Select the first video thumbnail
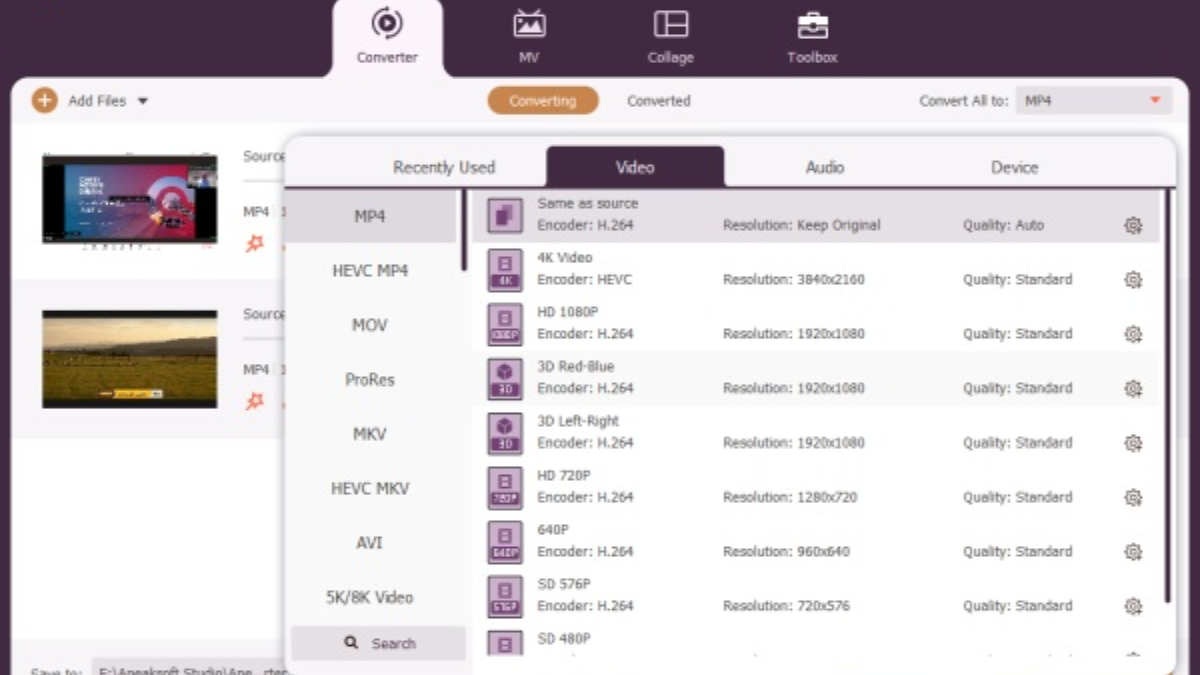 [129, 199]
